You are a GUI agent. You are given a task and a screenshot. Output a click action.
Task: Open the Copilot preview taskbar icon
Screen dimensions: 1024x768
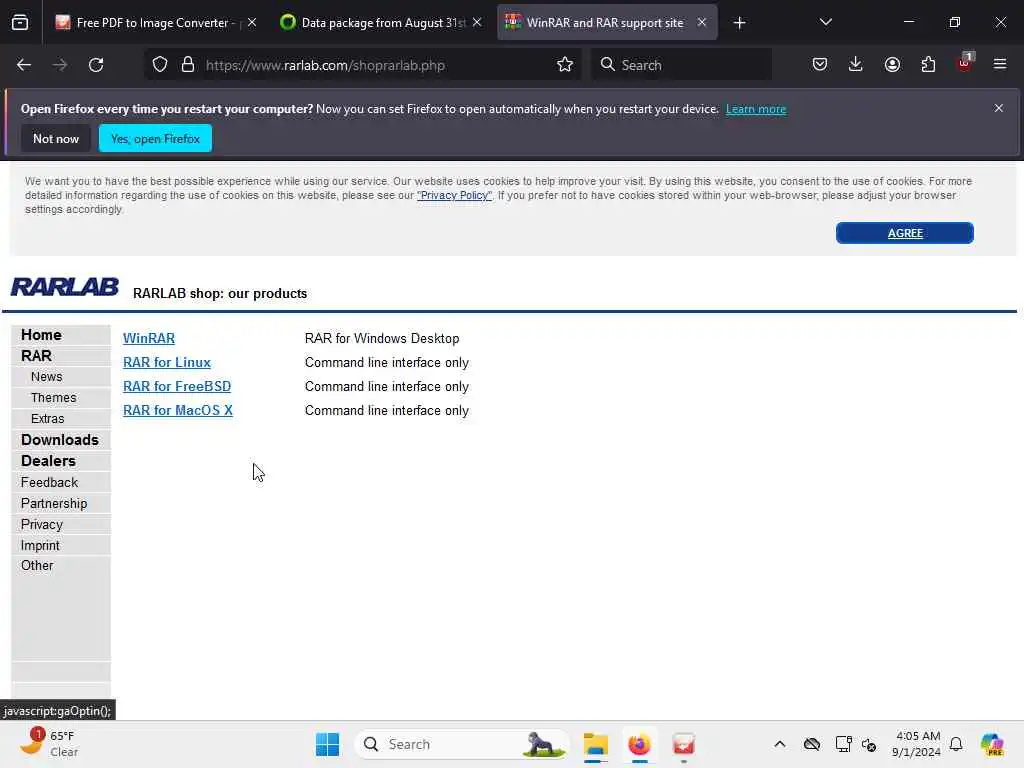[993, 744]
